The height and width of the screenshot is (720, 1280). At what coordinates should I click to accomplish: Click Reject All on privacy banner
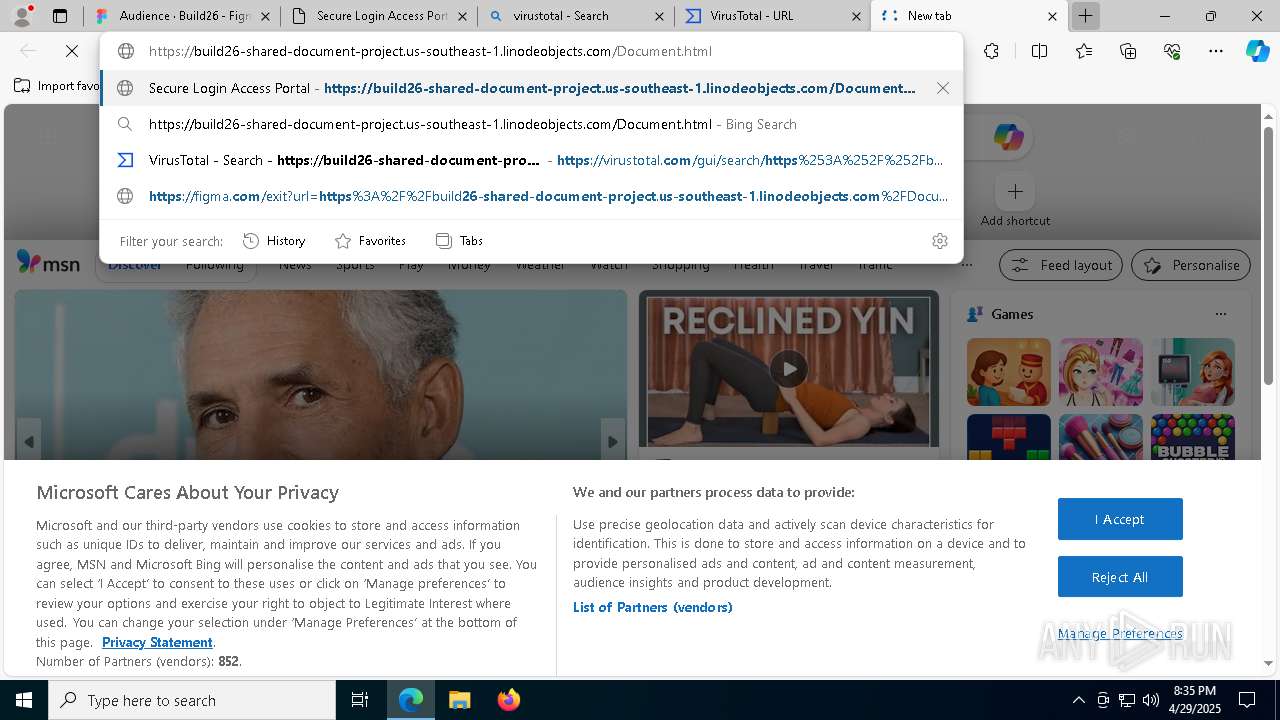pos(1120,577)
